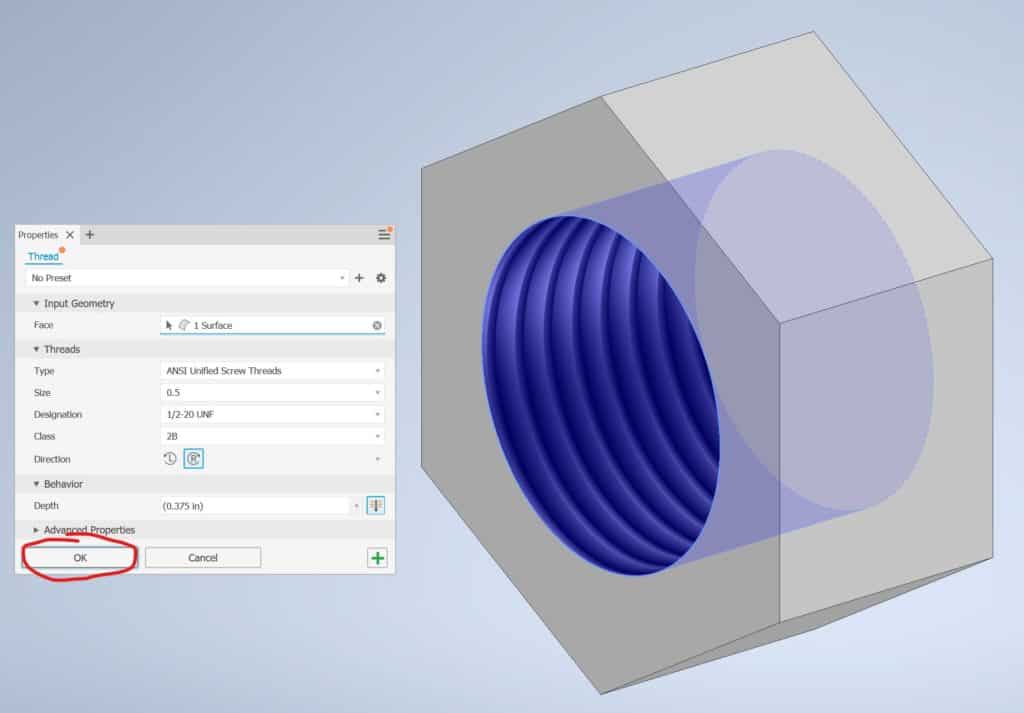Add a new panel tab with plus
The height and width of the screenshot is (713, 1024).
(x=90, y=234)
